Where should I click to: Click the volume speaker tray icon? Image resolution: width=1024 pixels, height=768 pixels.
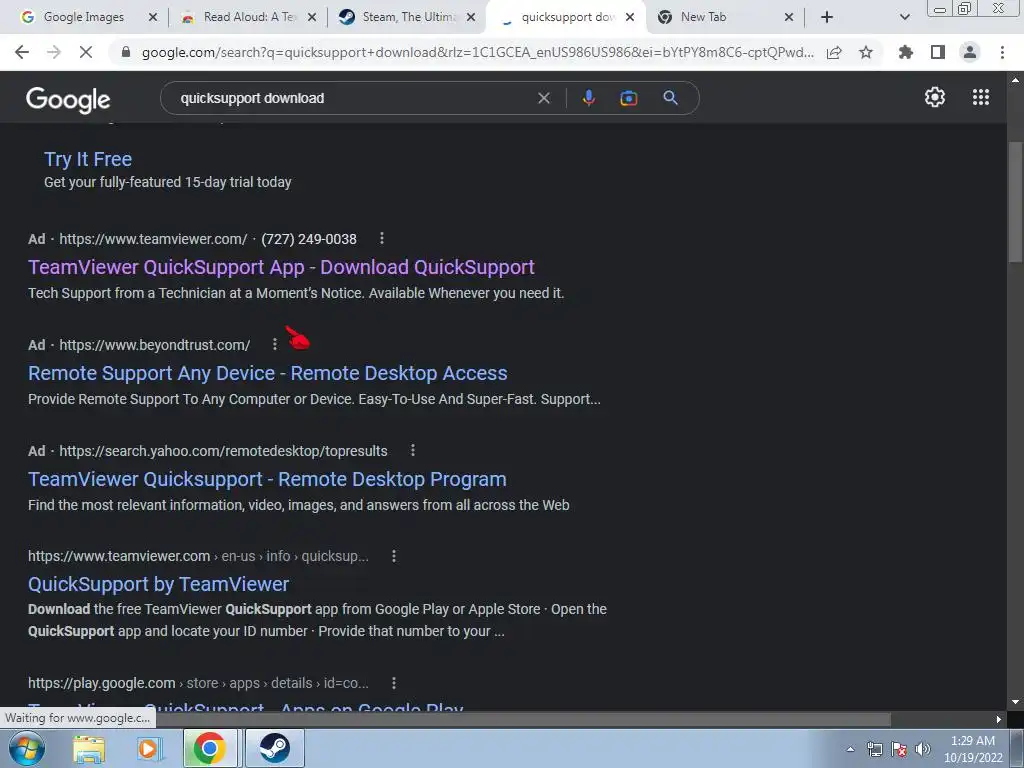923,749
